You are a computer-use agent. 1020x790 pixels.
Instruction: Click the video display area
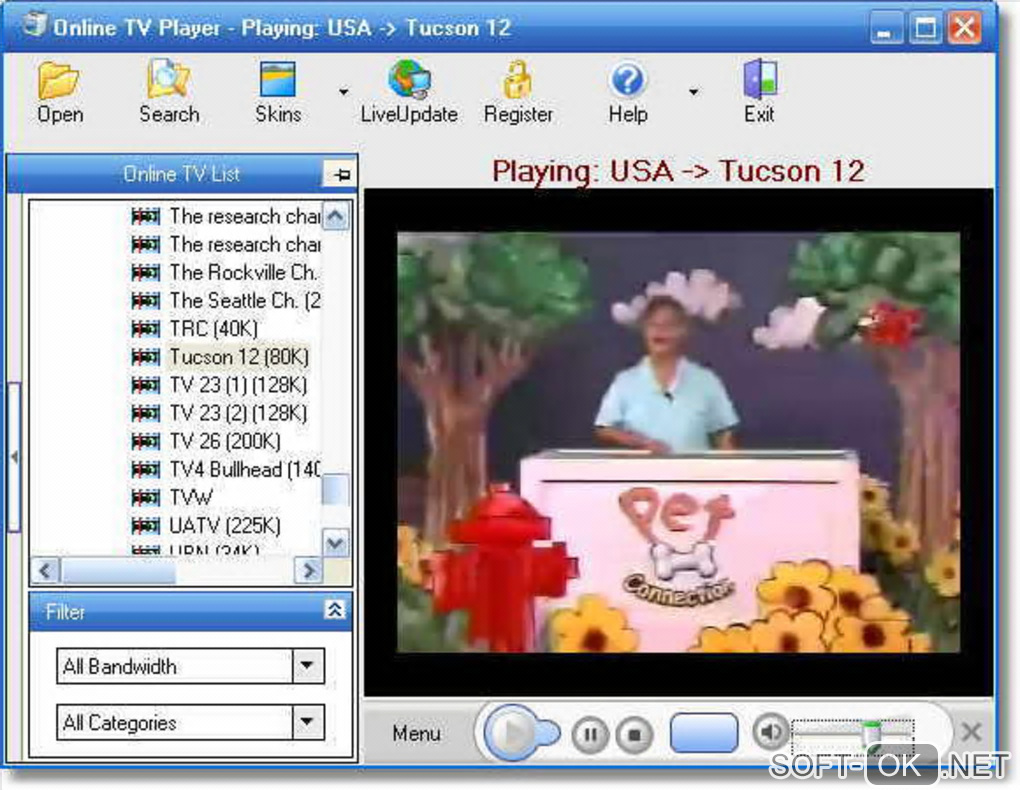pos(678,443)
